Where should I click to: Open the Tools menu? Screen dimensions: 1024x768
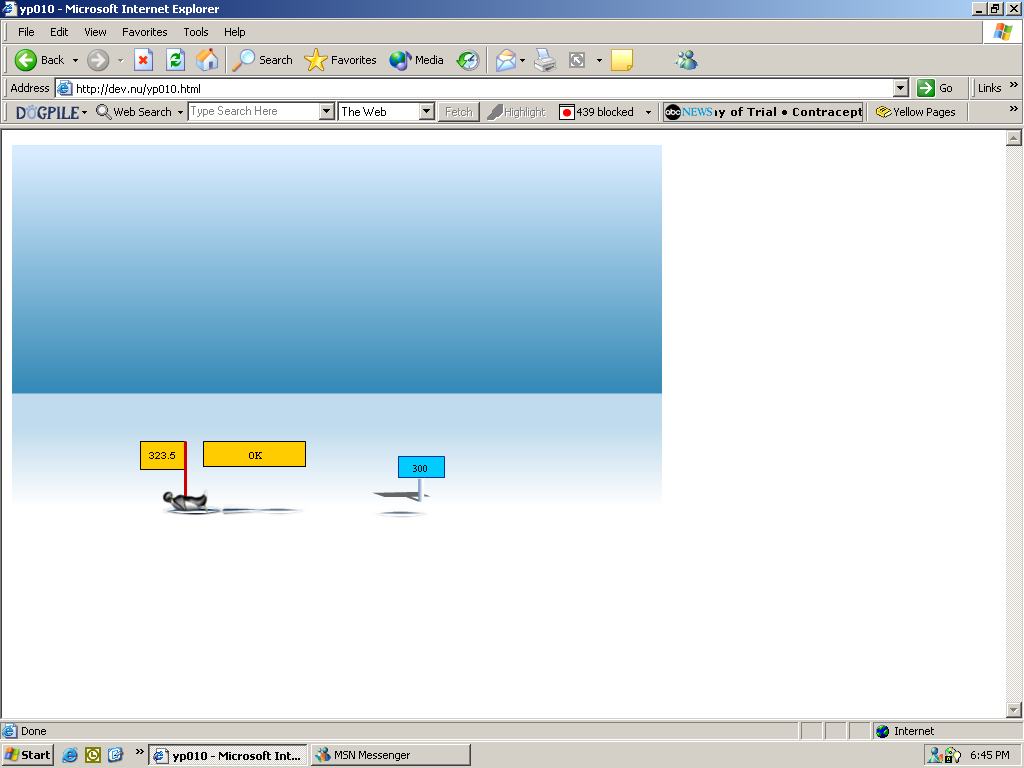[196, 32]
